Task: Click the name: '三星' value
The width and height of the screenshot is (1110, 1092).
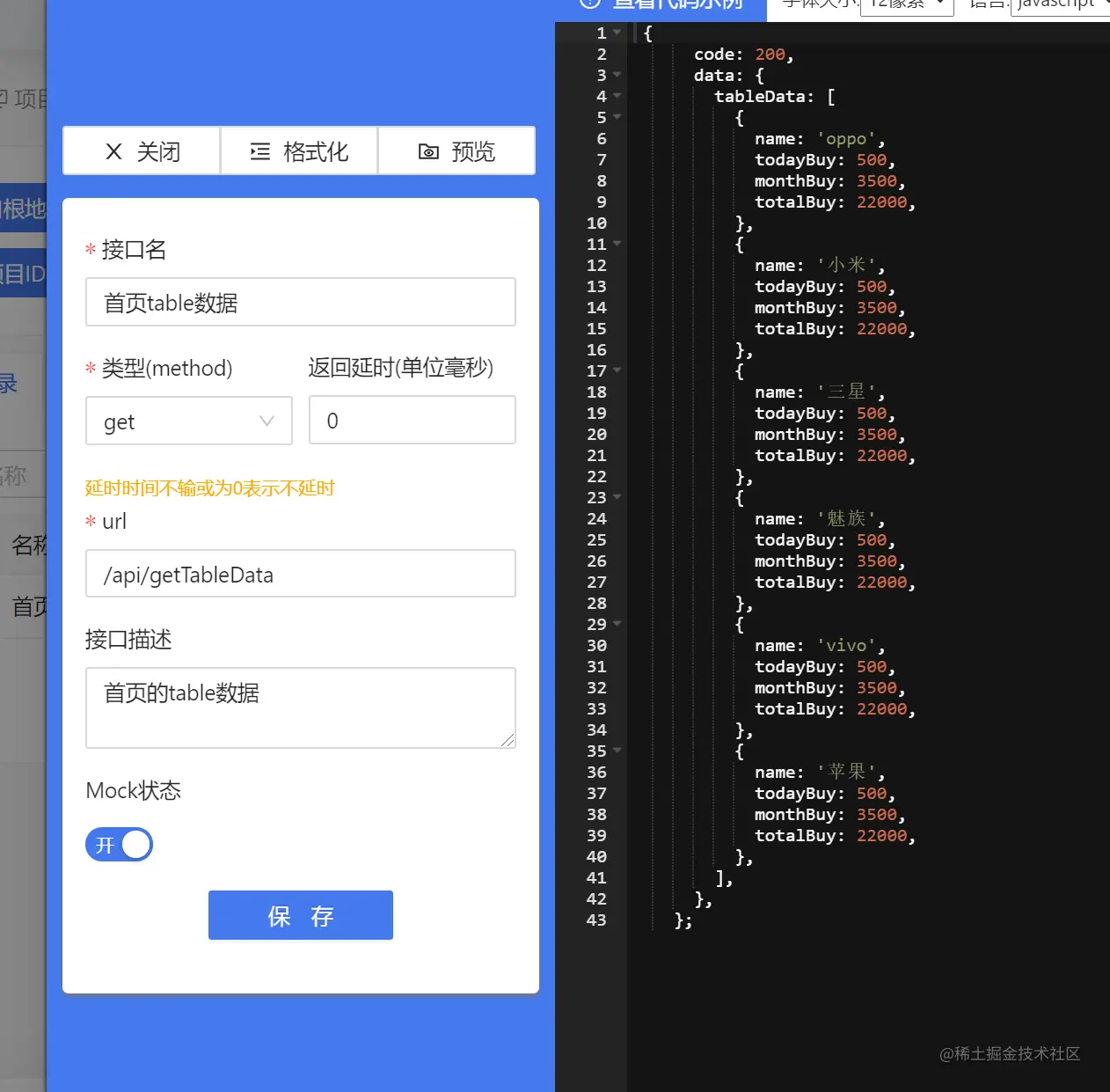Action: point(846,392)
